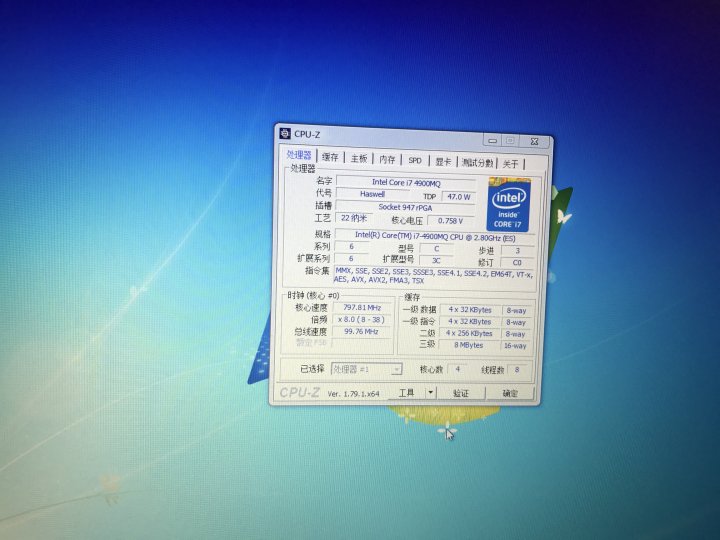Open the SPD tab
The width and height of the screenshot is (720, 540).
[x=415, y=160]
